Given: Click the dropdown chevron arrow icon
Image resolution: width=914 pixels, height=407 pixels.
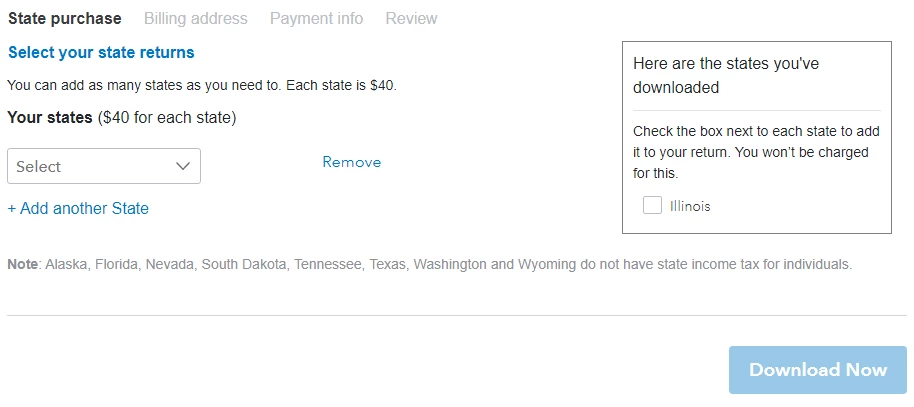Looking at the screenshot, I should point(183,166).
